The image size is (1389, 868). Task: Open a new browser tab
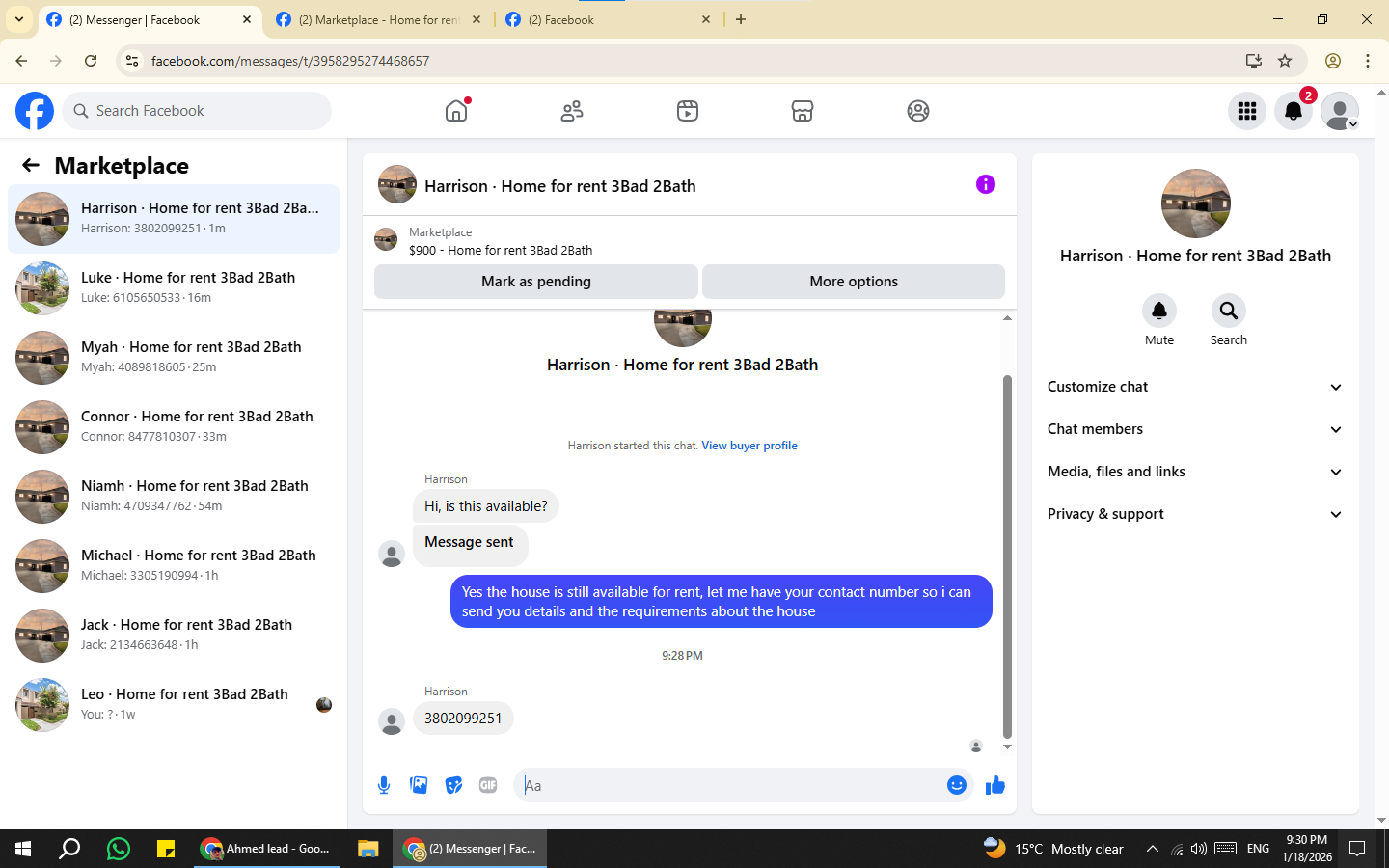click(x=741, y=19)
